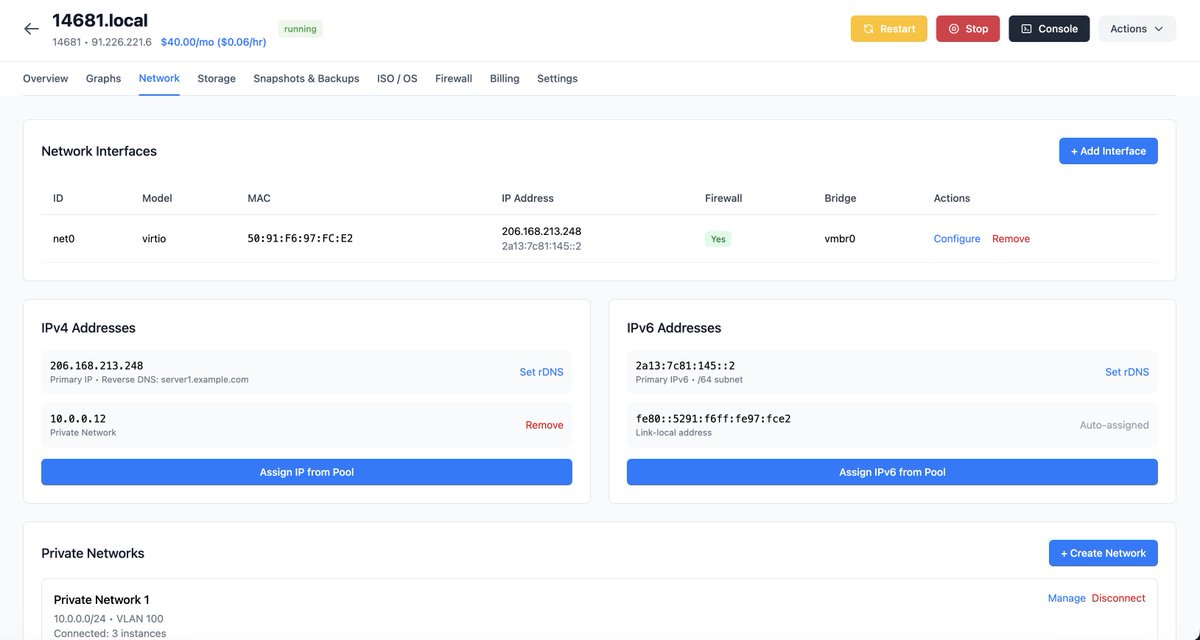Screen dimensions: 1200x640
Task: Click the $40.00/mo price text
Action: click(213, 43)
